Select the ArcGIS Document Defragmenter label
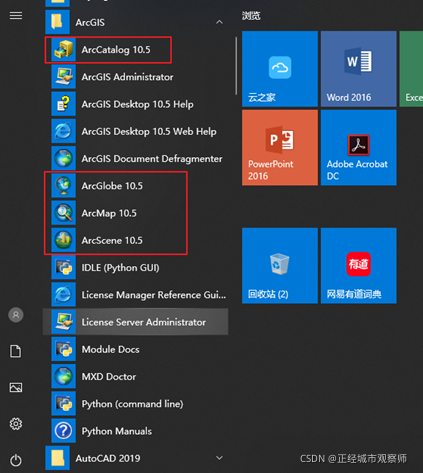Screen dimensions: 423x473 [152, 159]
